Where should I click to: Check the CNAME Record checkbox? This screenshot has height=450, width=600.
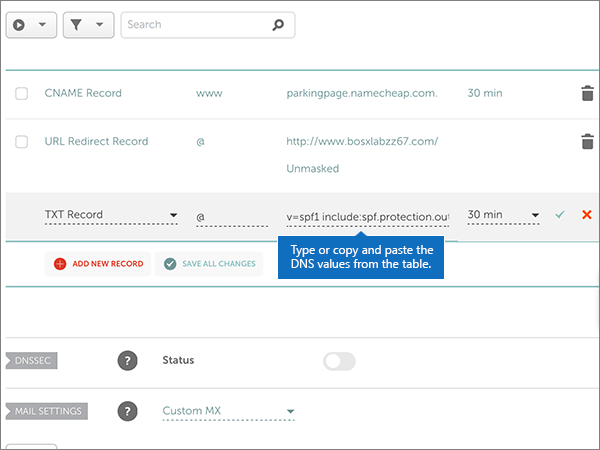tap(22, 94)
